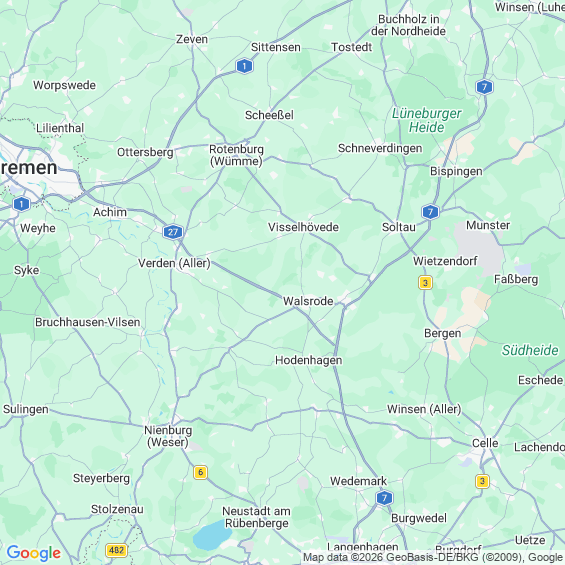Click the A7 shield near Wedemark
Screen dimensions: 565x565
pos(384,498)
